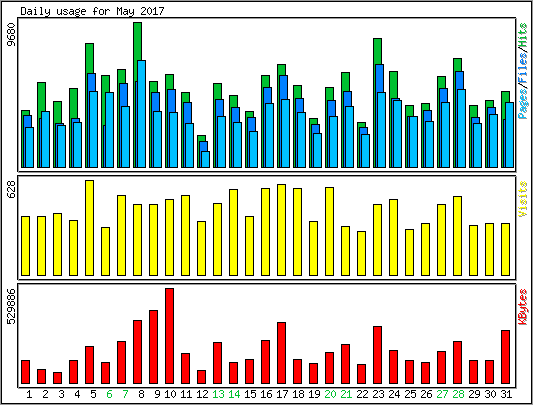The image size is (533, 405).
Task: Click day label 31 on the x-axis
Action: click(506, 394)
